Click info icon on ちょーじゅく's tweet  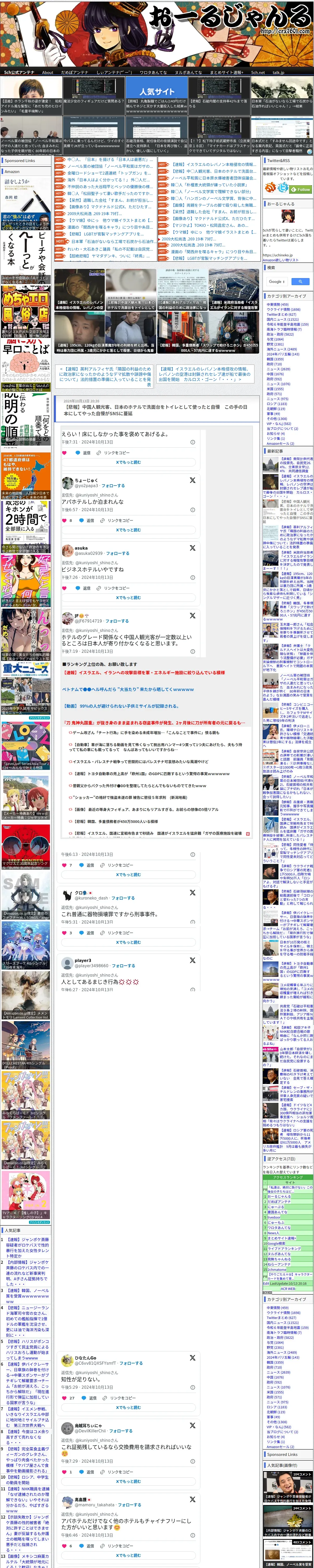[193, 510]
